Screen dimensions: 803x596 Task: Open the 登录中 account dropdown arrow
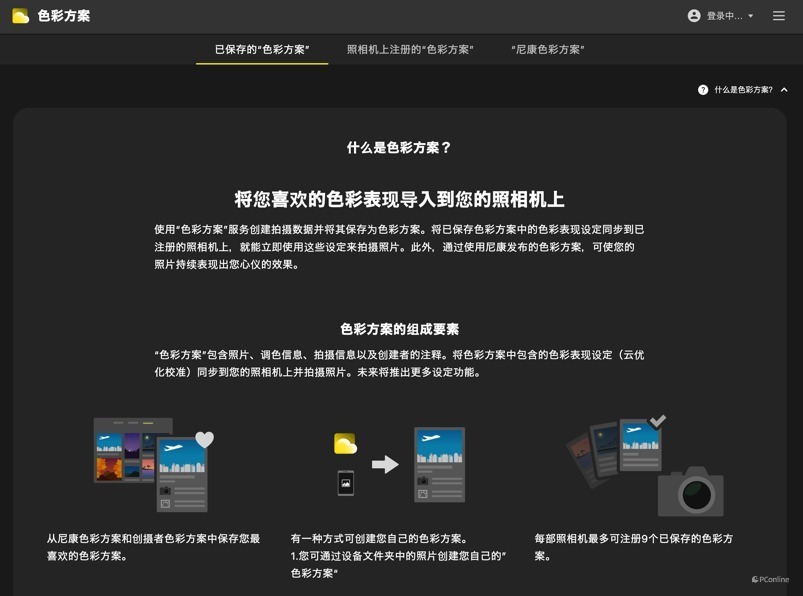(751, 16)
